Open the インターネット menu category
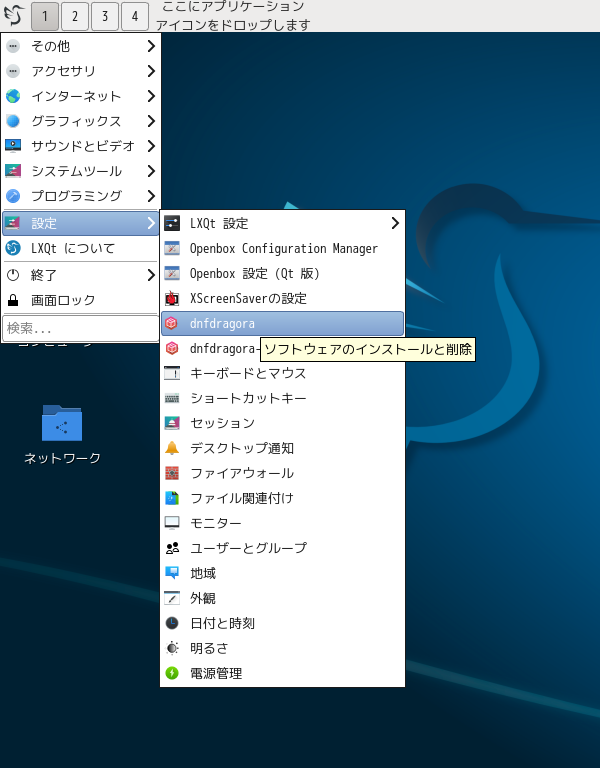600x768 pixels. [80, 96]
